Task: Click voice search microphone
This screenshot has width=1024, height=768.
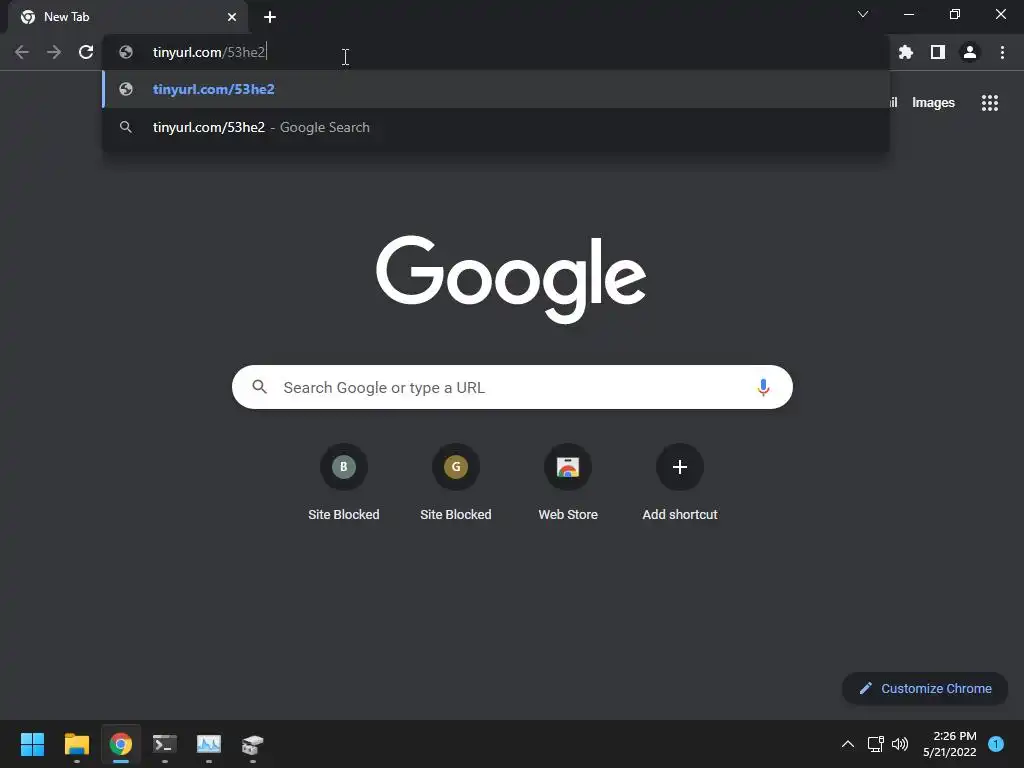Action: [x=763, y=387]
